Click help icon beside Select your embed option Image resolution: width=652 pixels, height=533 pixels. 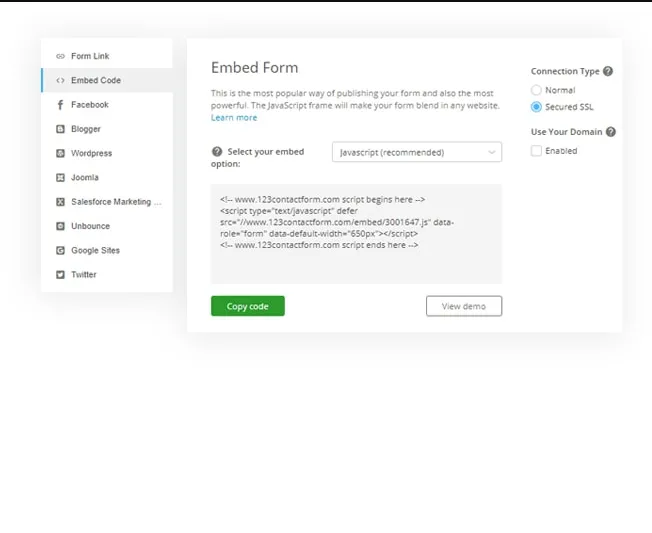pos(217,151)
